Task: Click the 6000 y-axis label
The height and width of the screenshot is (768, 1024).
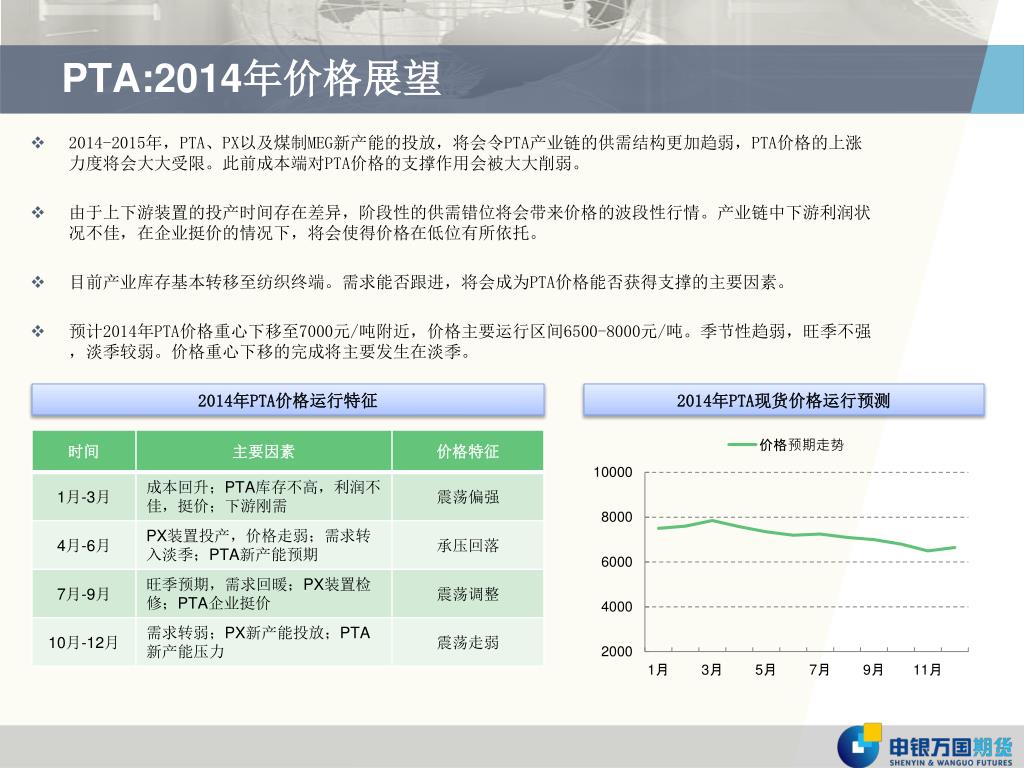Action: [616, 562]
